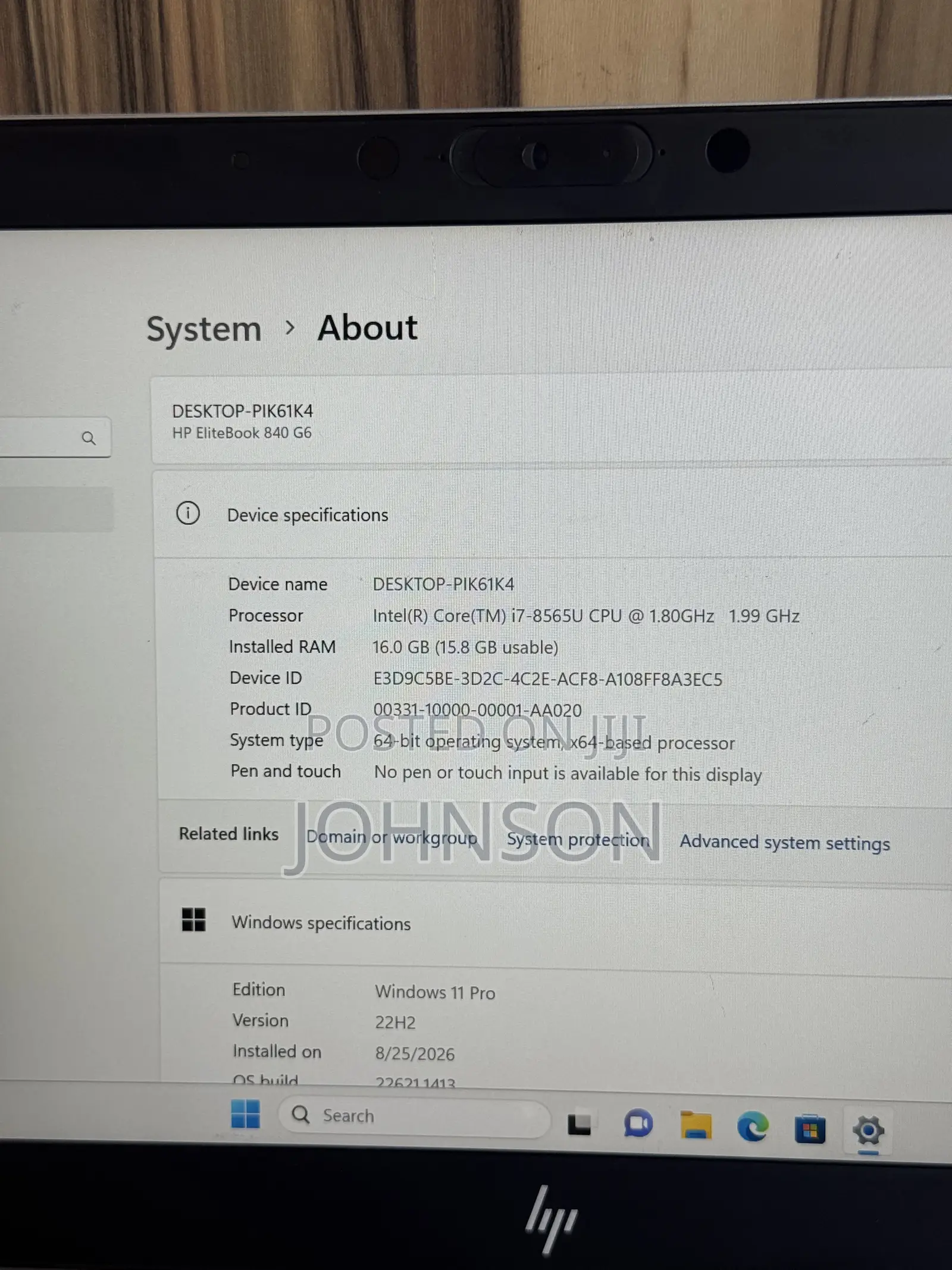
Task: Click the HP EliteBook 840 G6 model text
Action: tap(242, 433)
